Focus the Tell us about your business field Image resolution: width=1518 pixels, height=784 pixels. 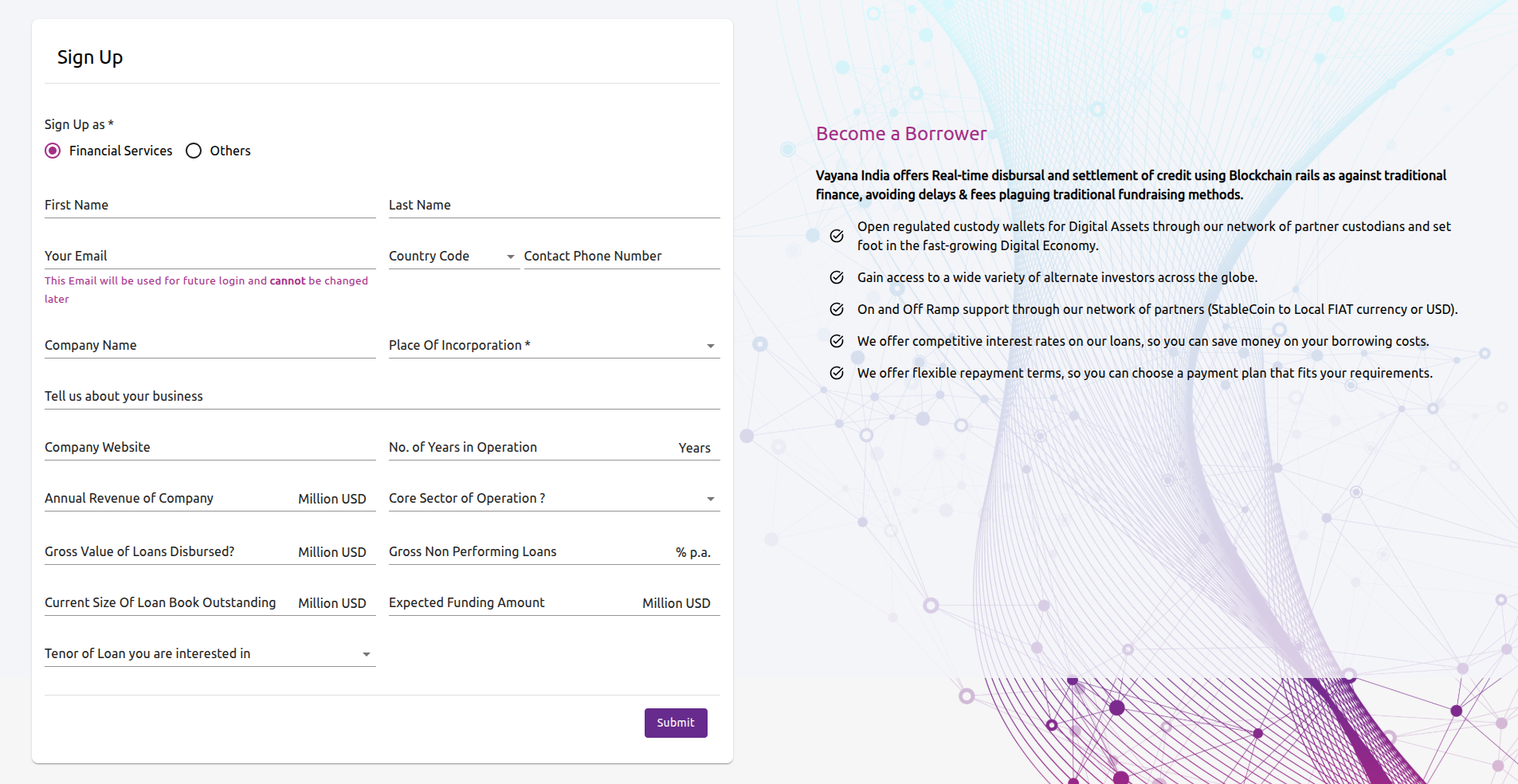point(381,397)
